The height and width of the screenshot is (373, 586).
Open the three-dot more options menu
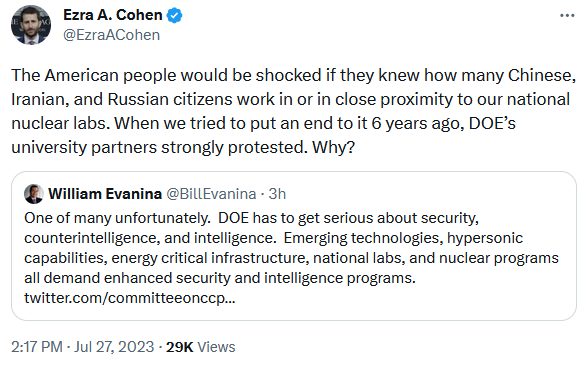click(x=567, y=15)
